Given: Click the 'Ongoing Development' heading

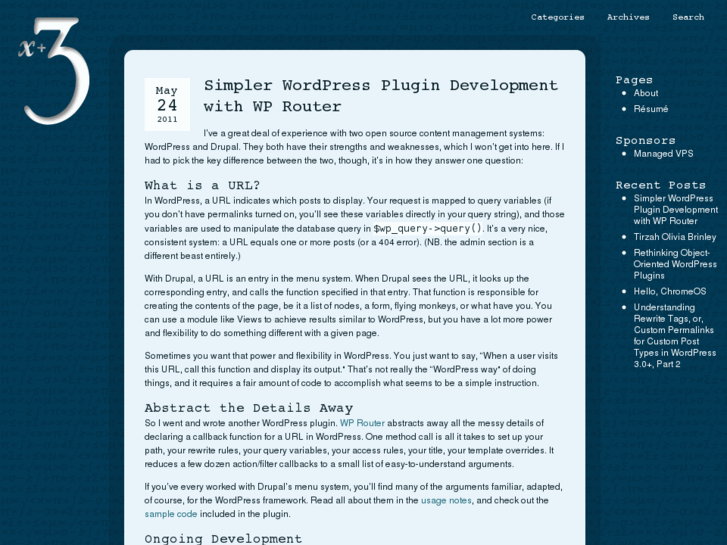Looking at the screenshot, I should (x=223, y=539).
